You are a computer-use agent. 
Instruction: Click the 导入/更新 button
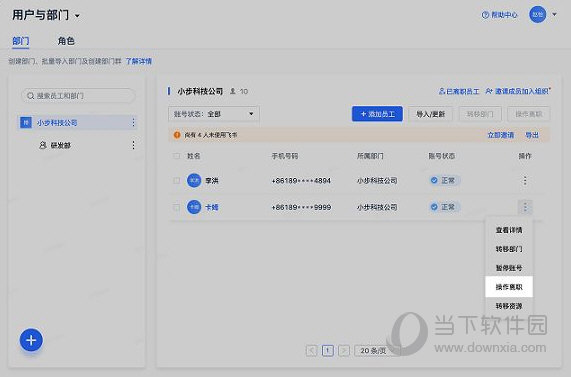coord(430,114)
